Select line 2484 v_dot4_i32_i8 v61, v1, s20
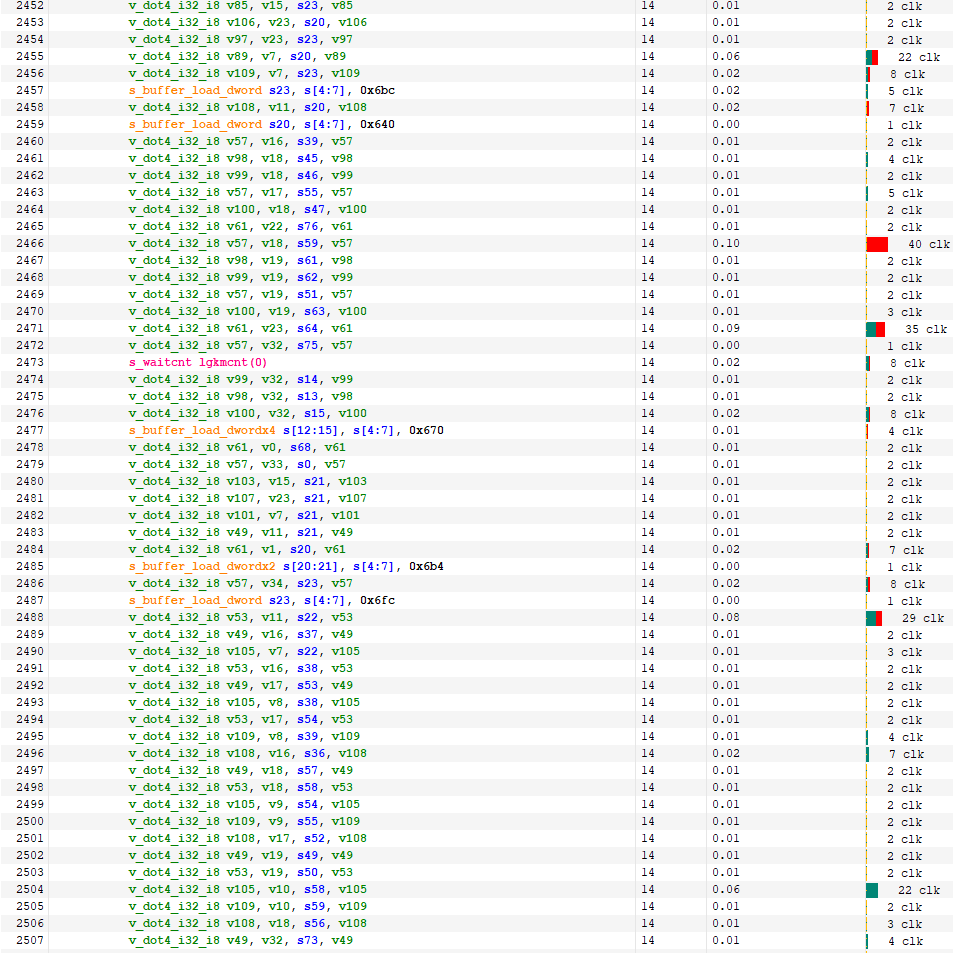This screenshot has height=953, width=953. point(237,550)
